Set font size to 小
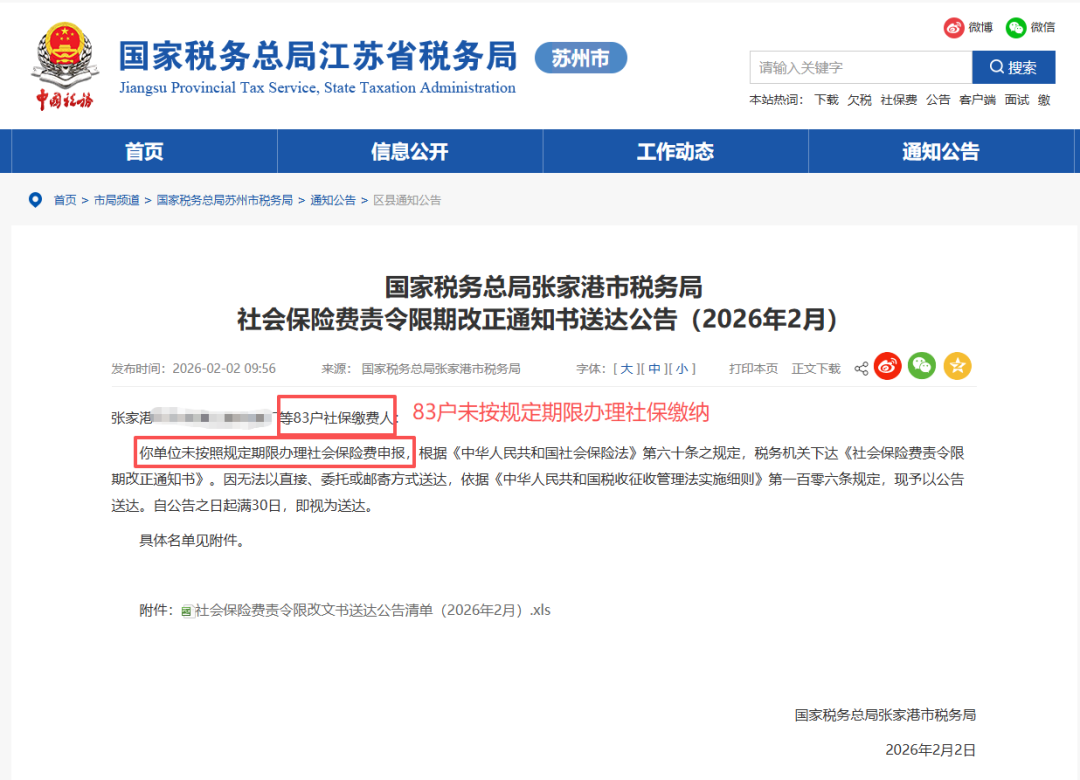Screen dimensions: 1080x780 coord(682,369)
